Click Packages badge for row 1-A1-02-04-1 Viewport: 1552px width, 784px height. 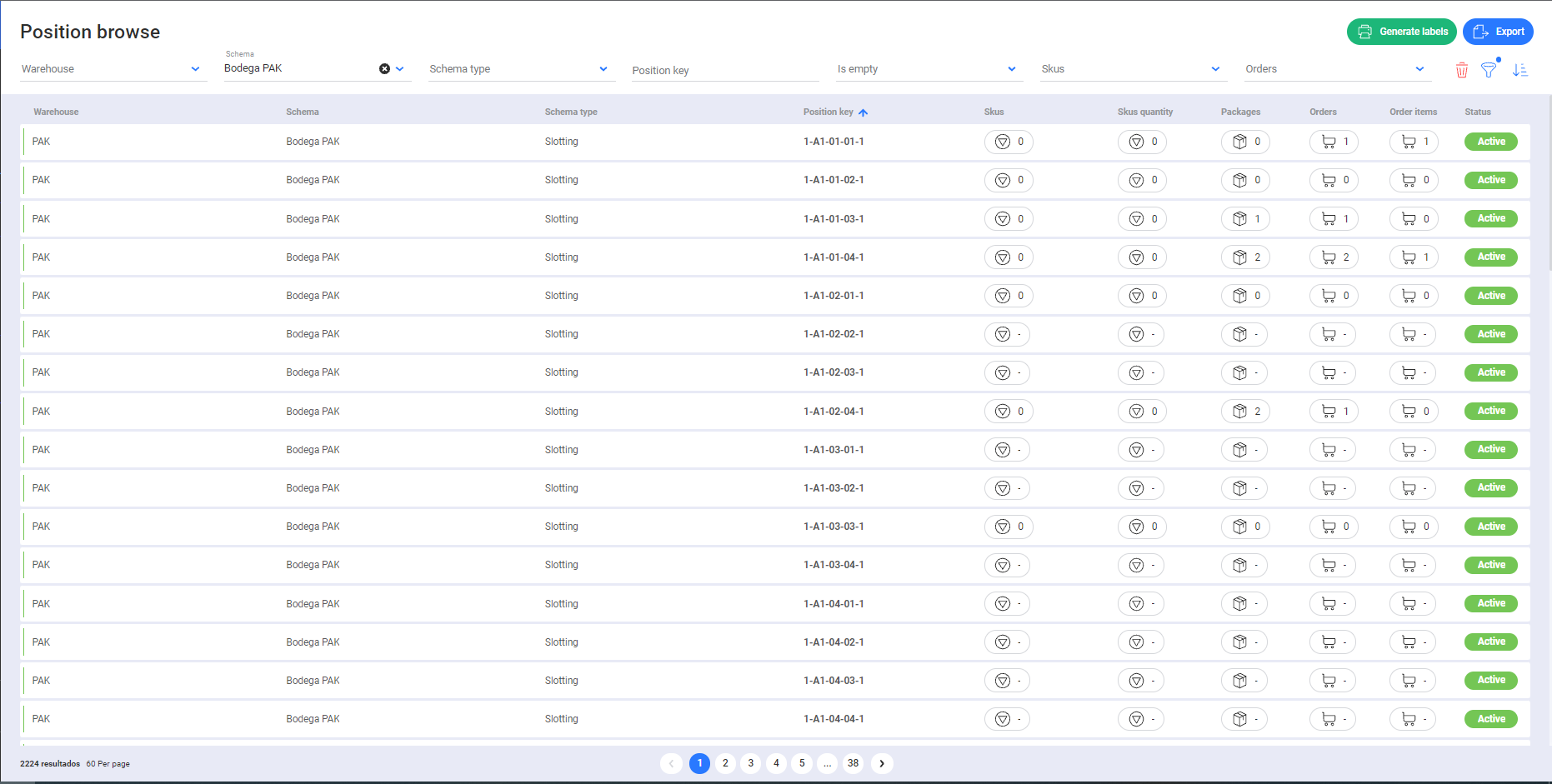(x=1245, y=412)
